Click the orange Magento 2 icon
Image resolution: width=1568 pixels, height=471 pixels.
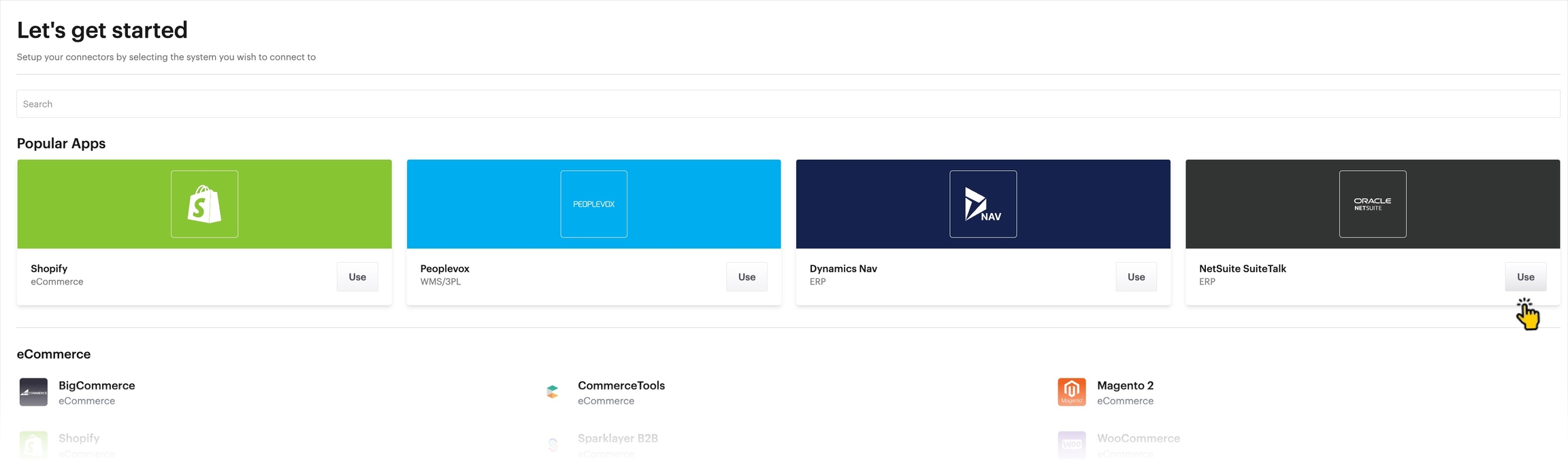click(1072, 392)
